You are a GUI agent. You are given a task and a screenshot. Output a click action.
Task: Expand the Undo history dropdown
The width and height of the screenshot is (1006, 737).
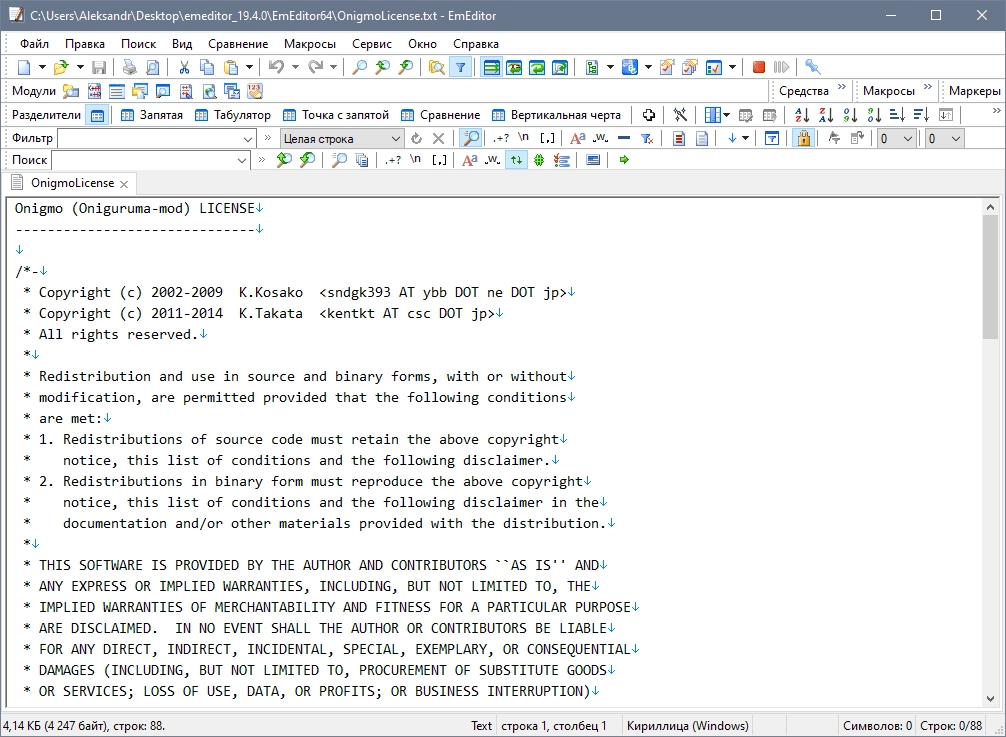[x=295, y=67]
